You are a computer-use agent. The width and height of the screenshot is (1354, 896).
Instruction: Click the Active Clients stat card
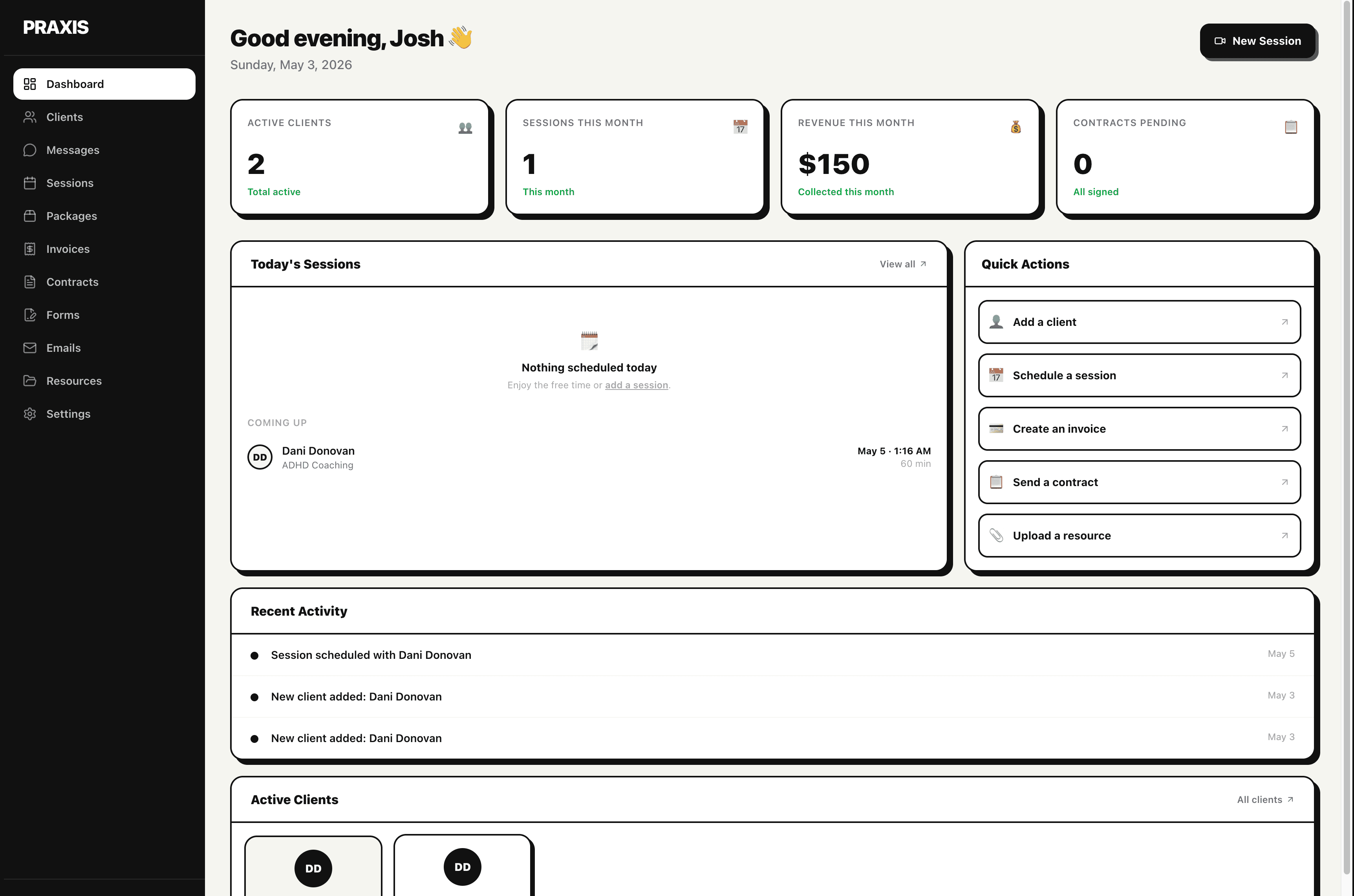359,157
